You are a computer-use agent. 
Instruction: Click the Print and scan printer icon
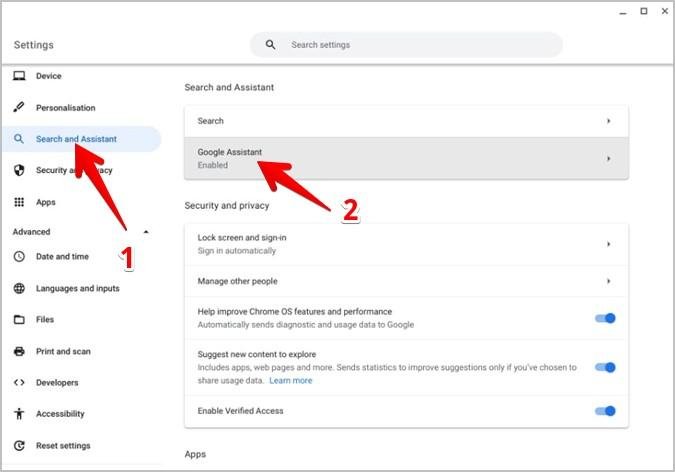point(19,352)
